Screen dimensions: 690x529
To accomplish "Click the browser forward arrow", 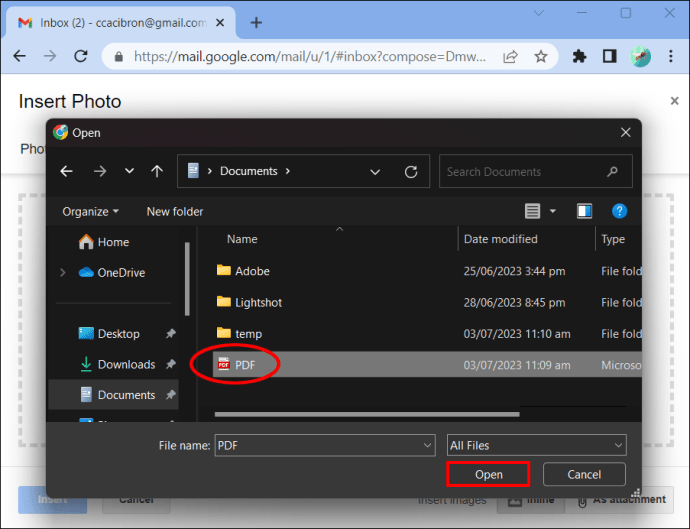I will 50,56.
